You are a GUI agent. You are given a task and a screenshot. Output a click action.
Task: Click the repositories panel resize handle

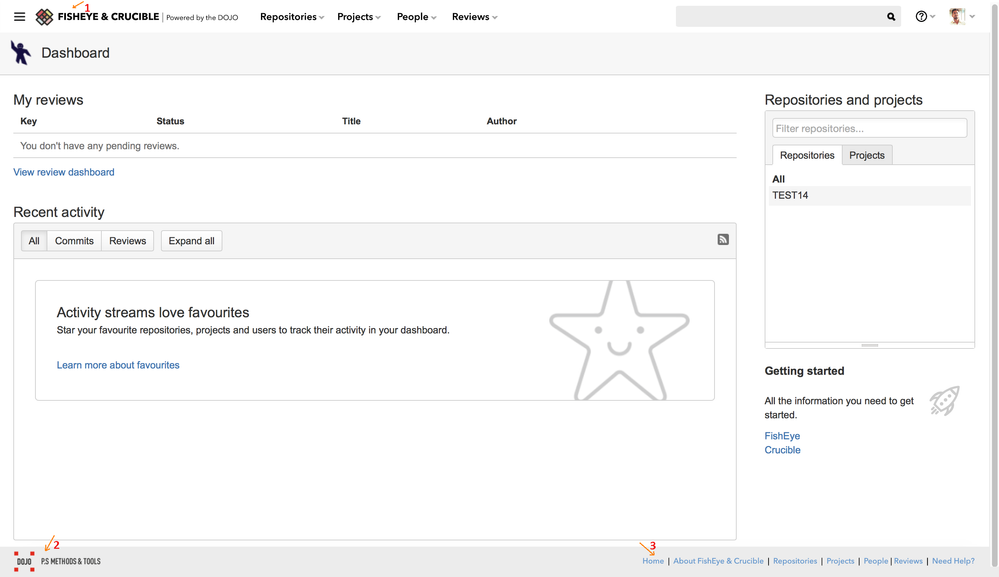[x=870, y=345]
